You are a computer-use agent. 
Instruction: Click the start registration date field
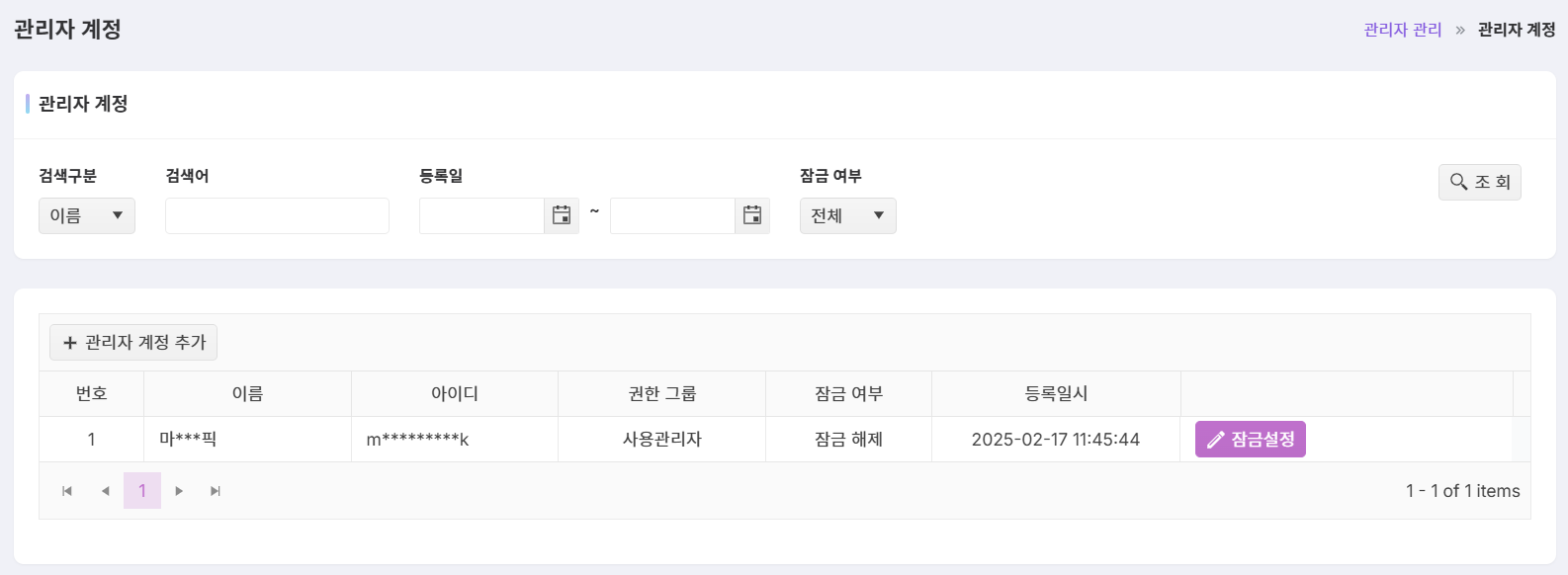click(481, 215)
